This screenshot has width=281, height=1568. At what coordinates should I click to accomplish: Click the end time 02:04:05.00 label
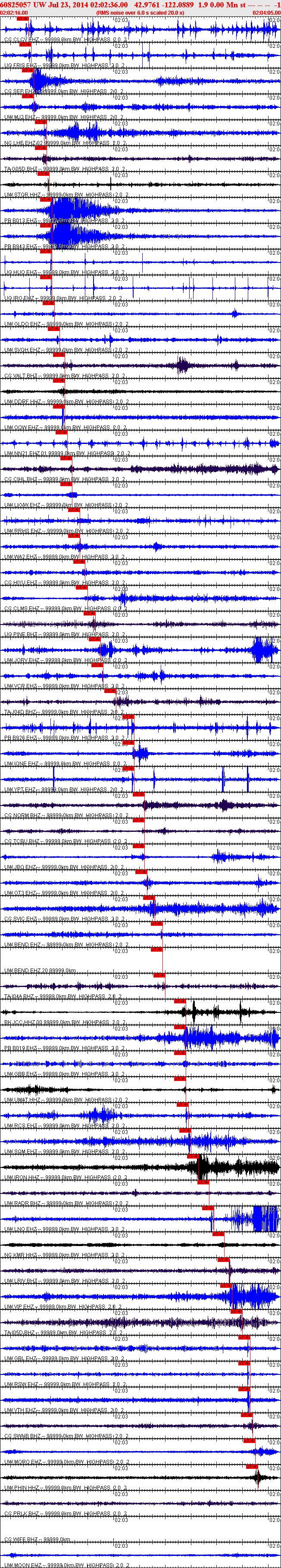[x=266, y=12]
